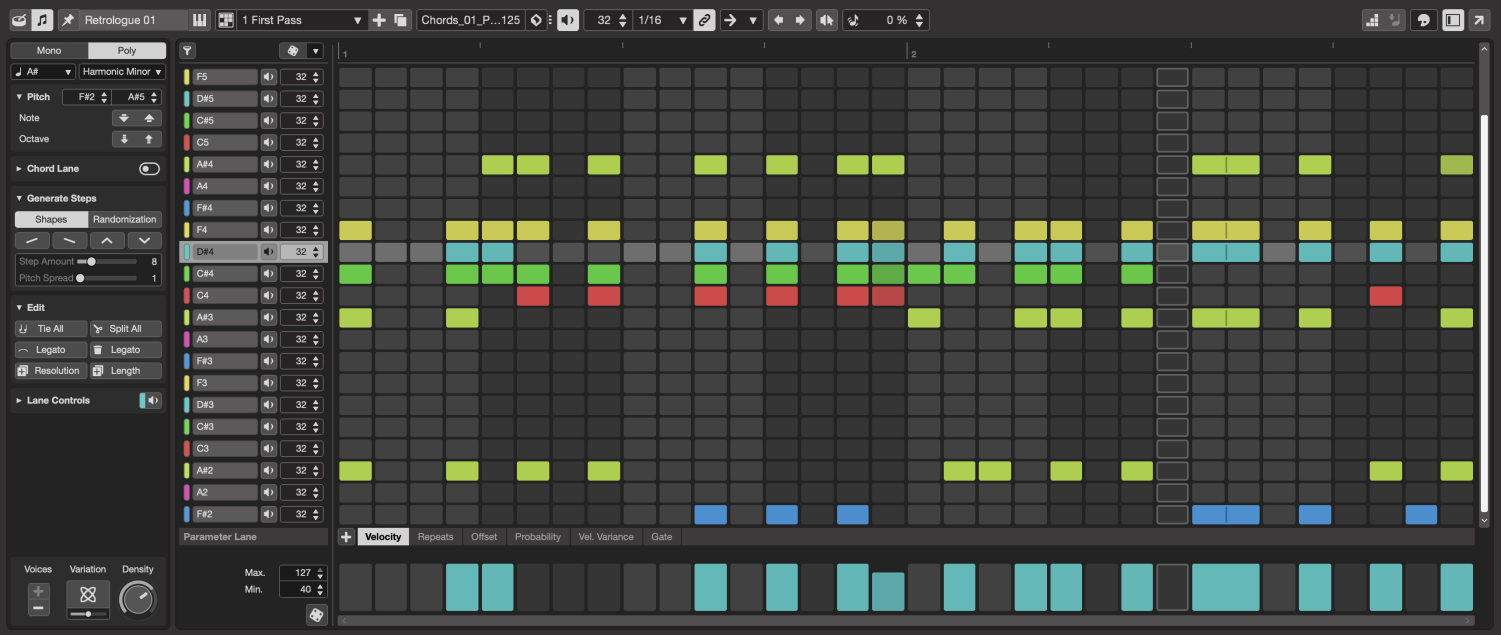Screen dimensions: 1501x635
Task: Click the piano keyboard icon in the toolbar
Action: [200, 20]
